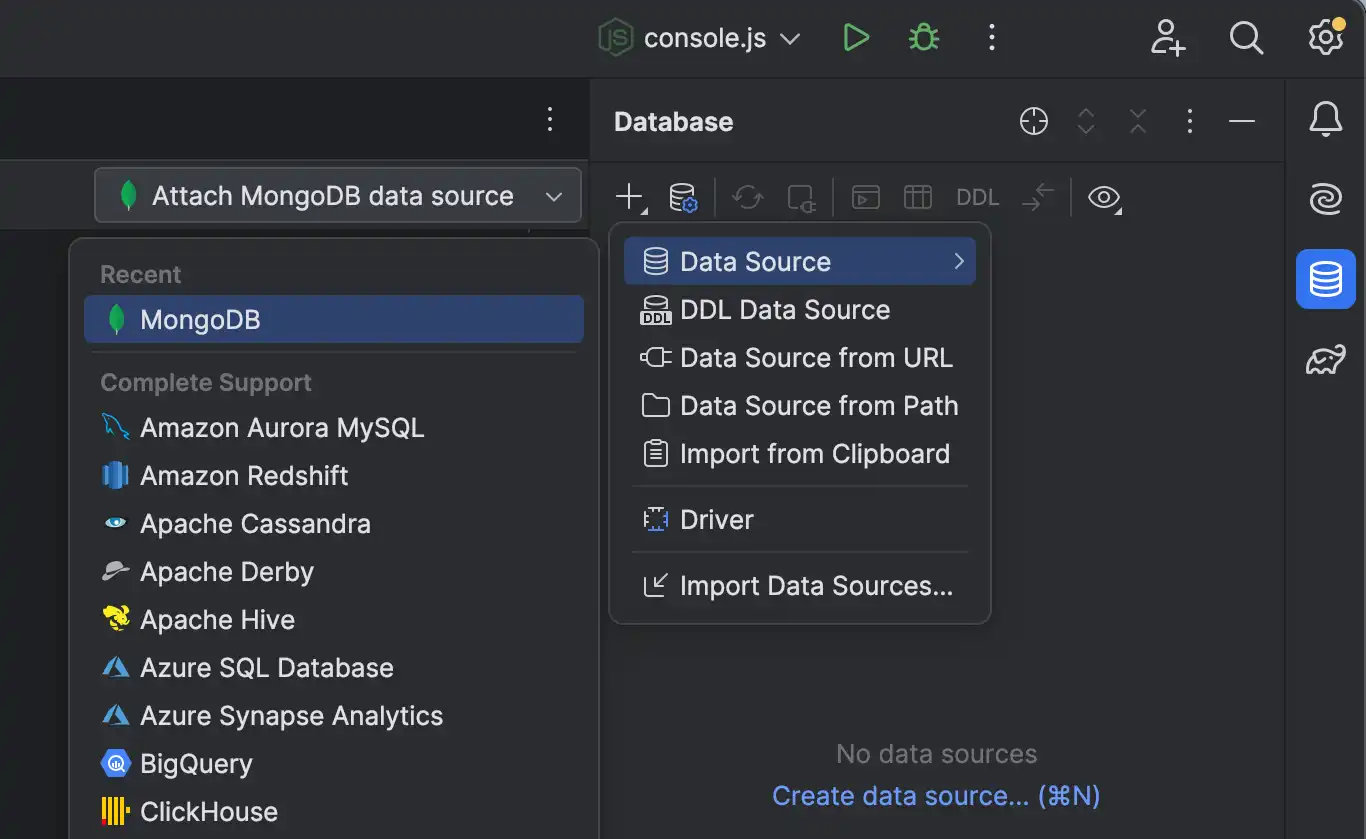This screenshot has height=839, width=1366.
Task: Click the Refresh icon in Database toolbar
Action: (x=747, y=197)
